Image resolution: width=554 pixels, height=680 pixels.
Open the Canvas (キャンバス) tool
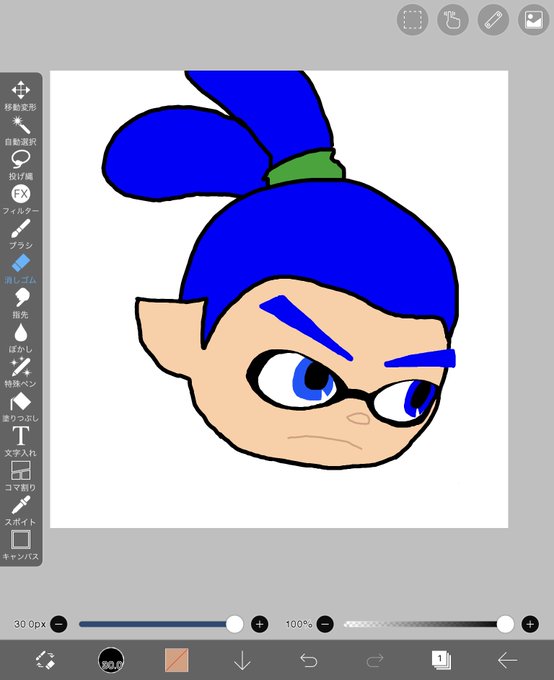coord(20,545)
